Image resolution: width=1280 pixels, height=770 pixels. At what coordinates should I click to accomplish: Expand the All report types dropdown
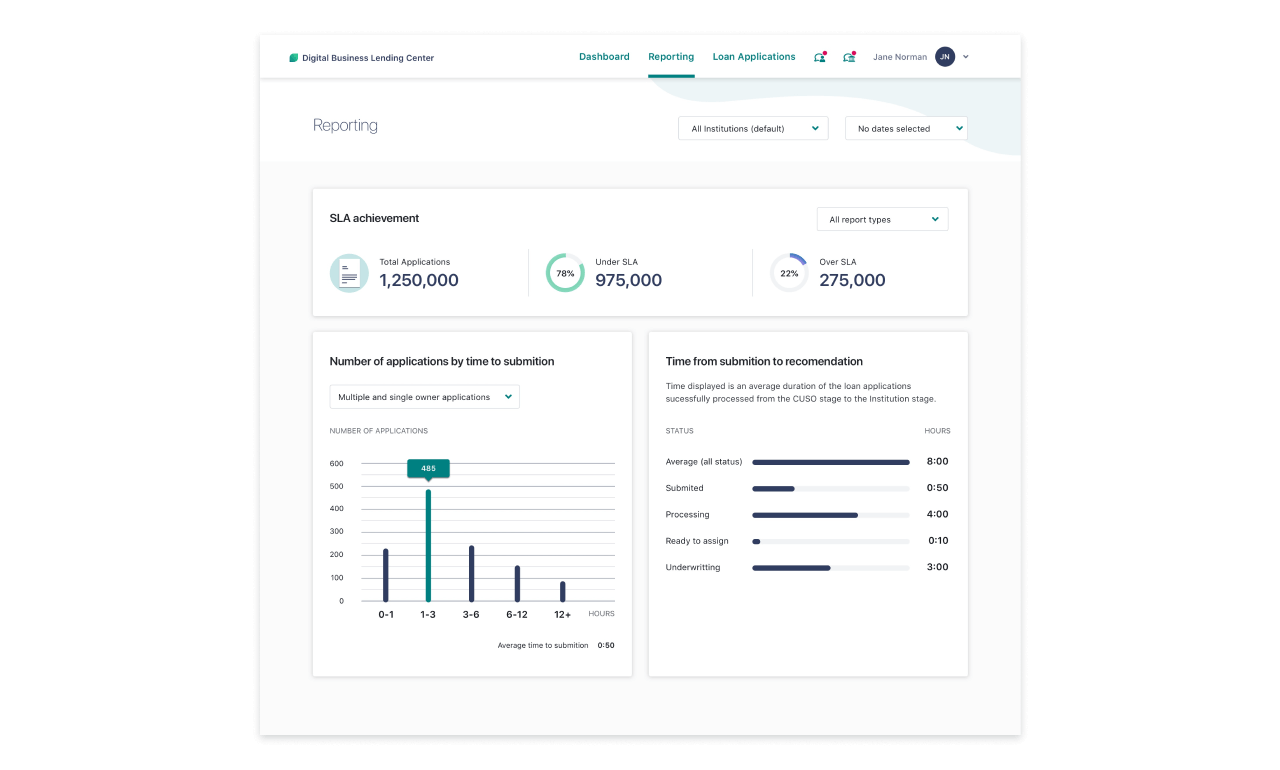(x=882, y=219)
